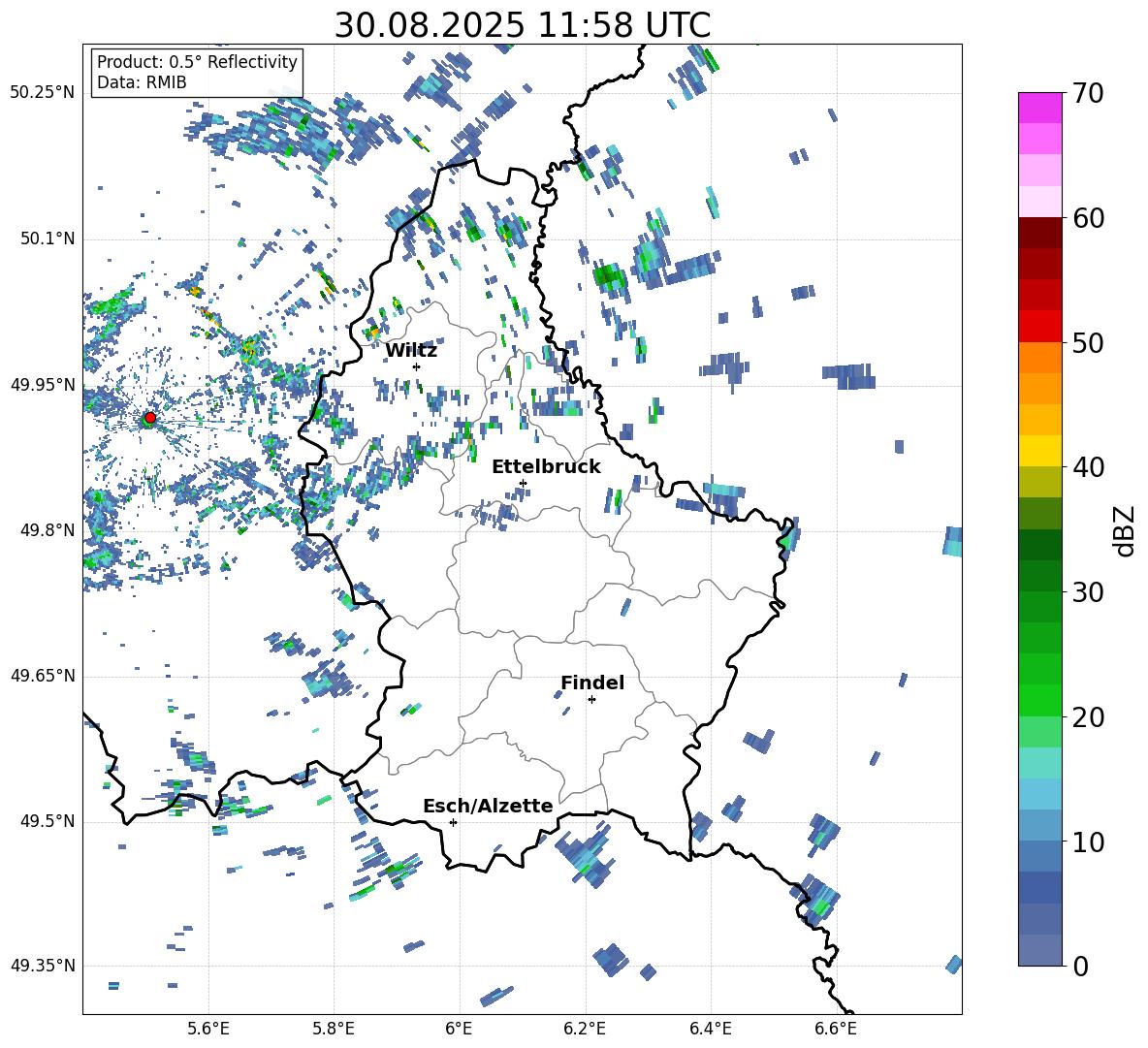
Task: Click the Ettelbruck city label
Action: coord(546,467)
